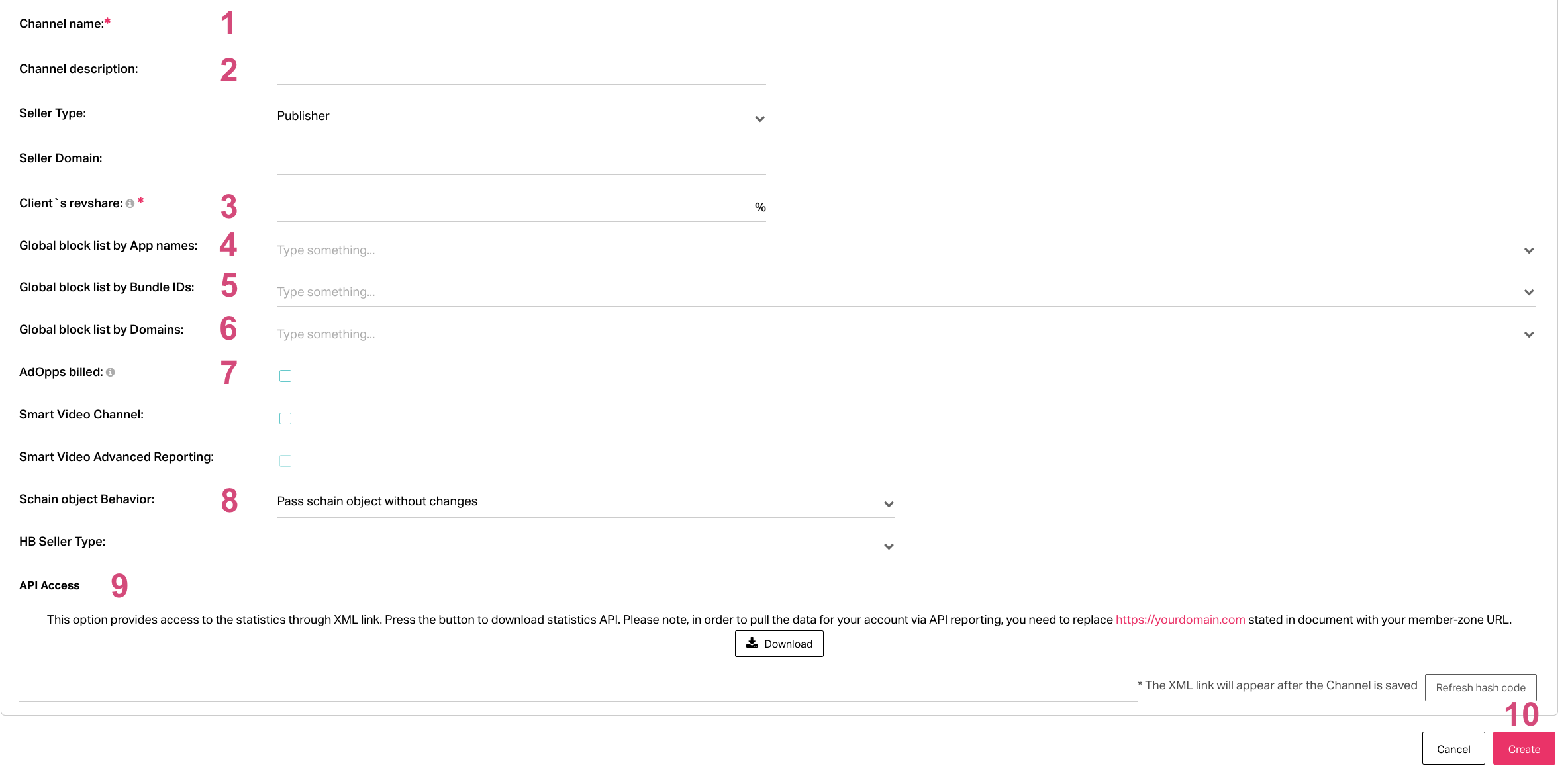Screen dimensions: 1568x784
Task: Click the info icon beside AdOpps billed
Action: (x=111, y=373)
